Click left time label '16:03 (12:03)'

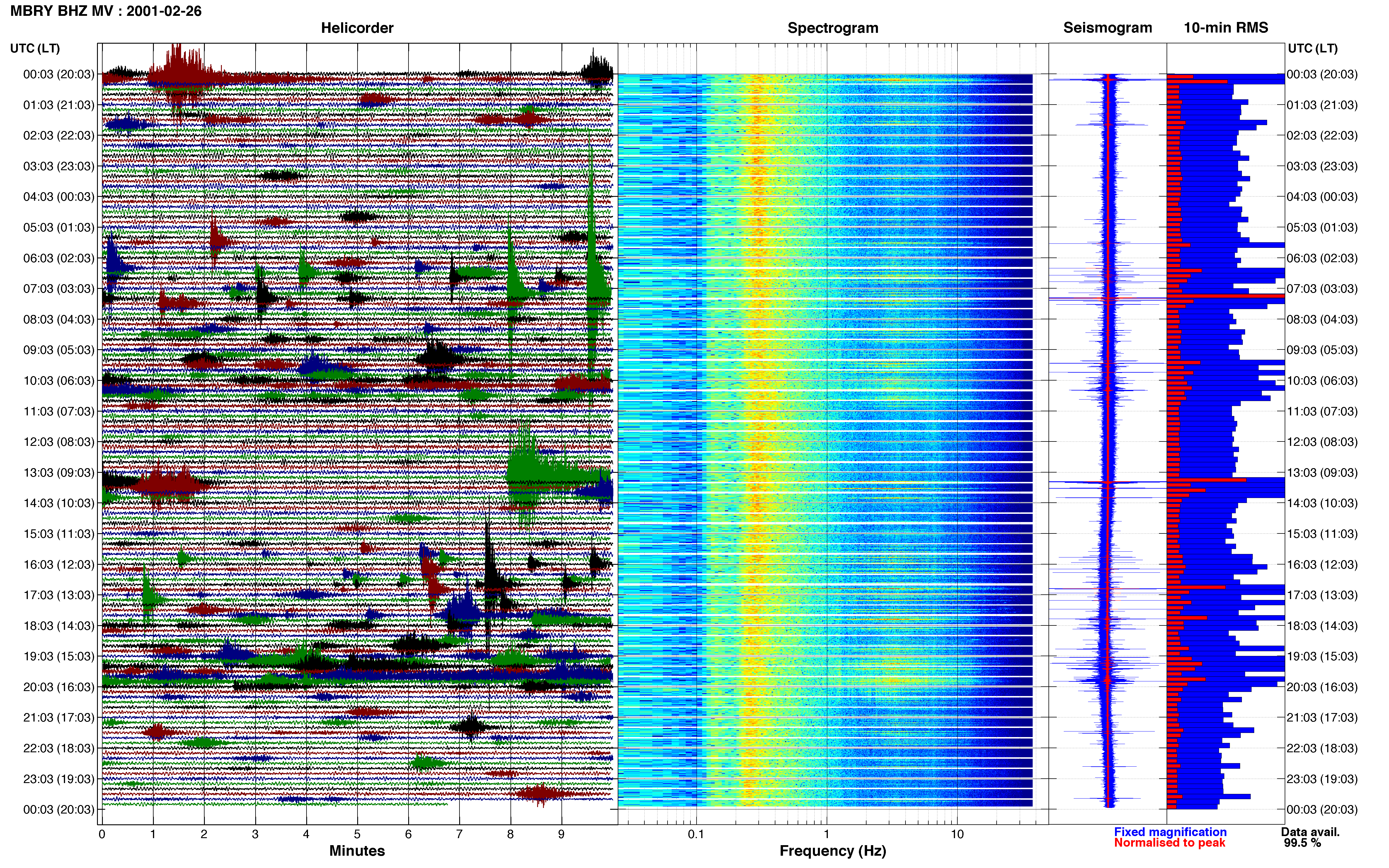click(x=59, y=564)
